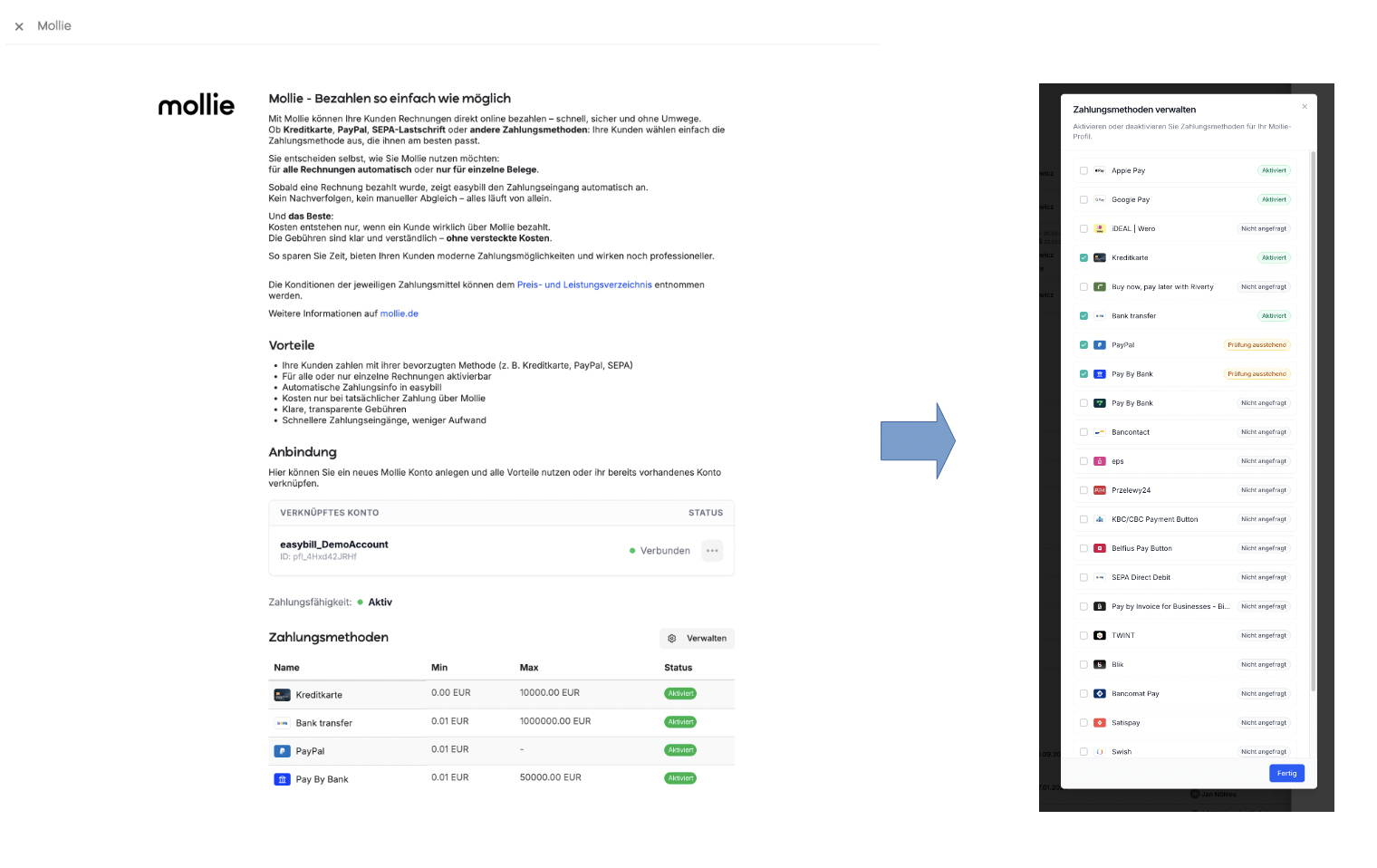This screenshot has height=868, width=1377.
Task: Uncheck the Bank transfer checkbox
Action: [1083, 315]
